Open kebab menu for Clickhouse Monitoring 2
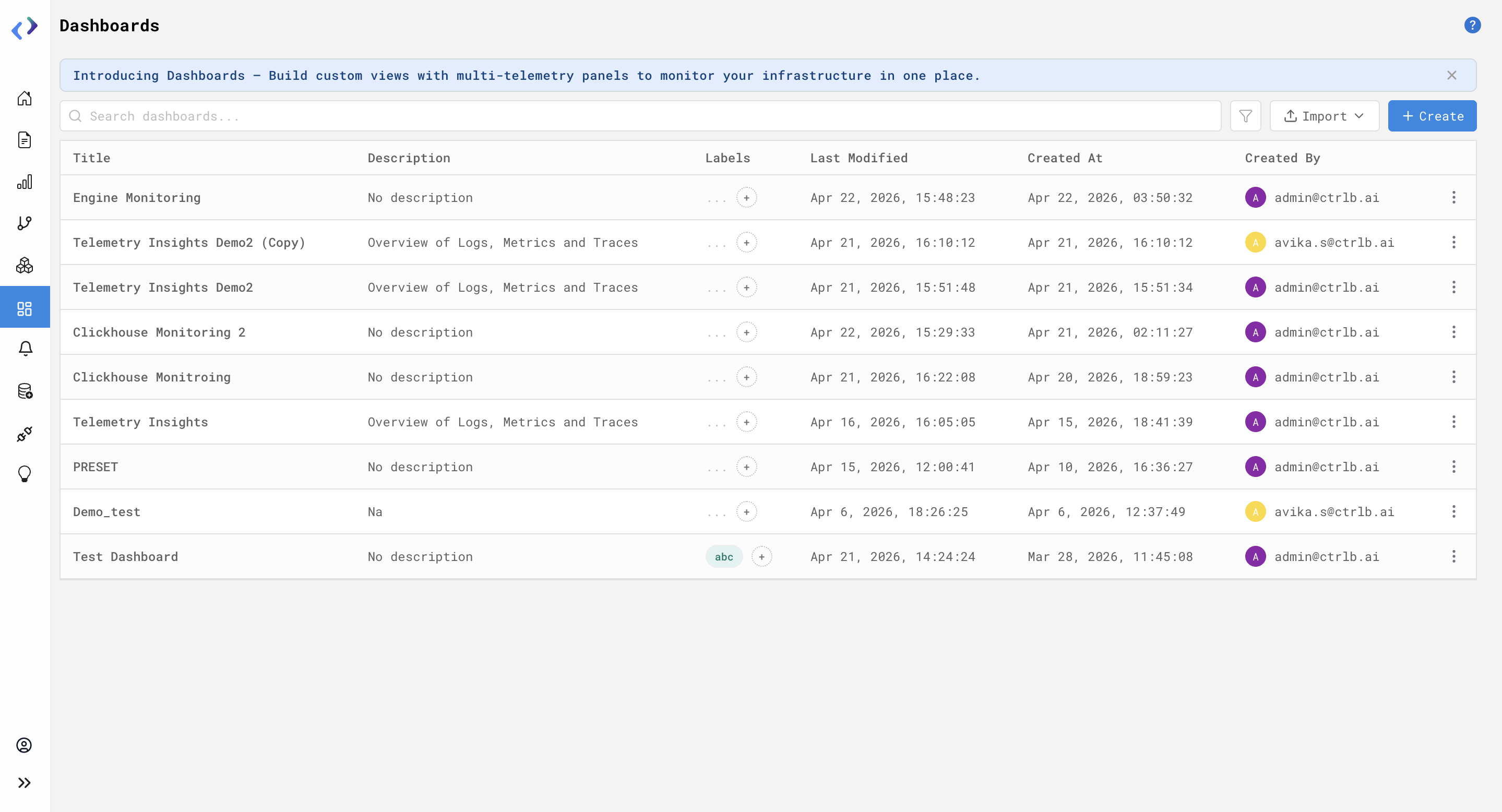 (1453, 332)
